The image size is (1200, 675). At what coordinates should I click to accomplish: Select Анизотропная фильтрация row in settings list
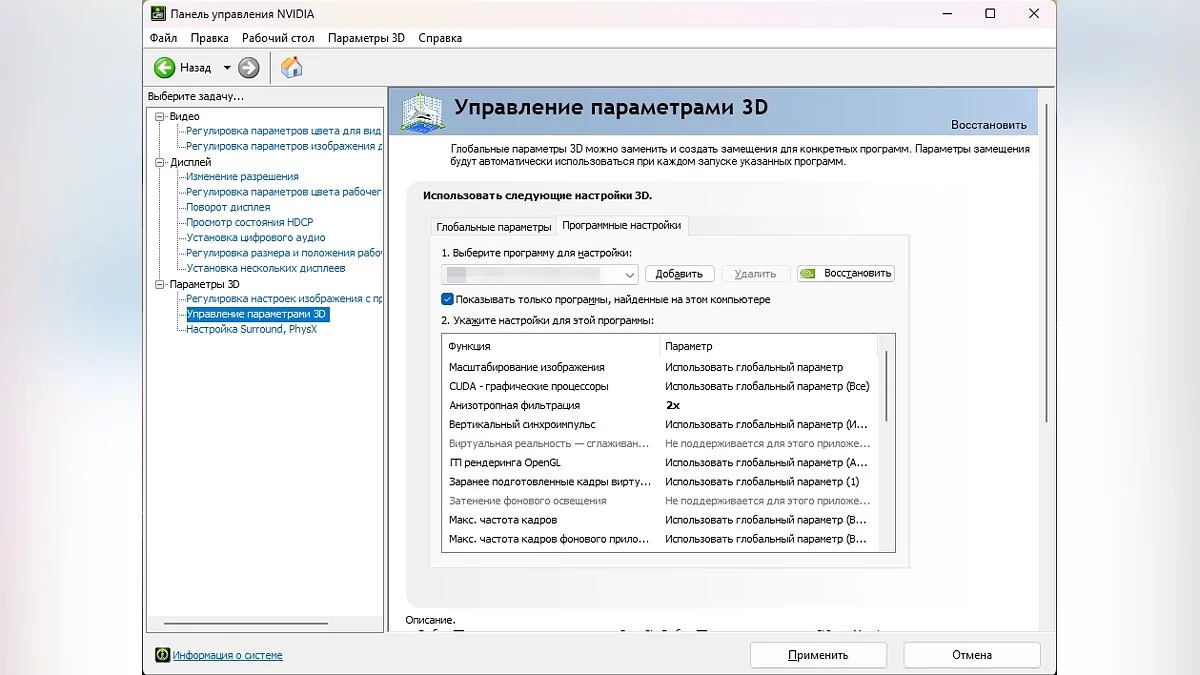click(514, 405)
